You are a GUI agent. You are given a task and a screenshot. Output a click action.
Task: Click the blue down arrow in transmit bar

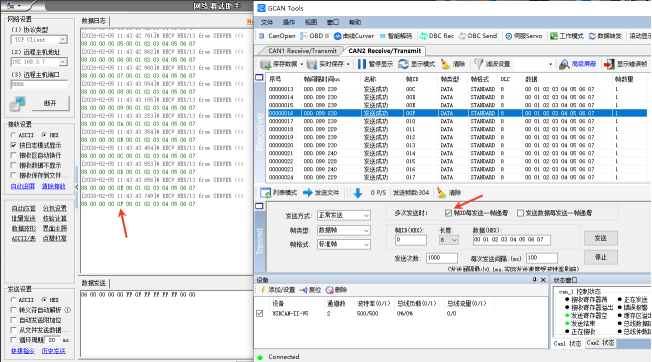[358, 193]
